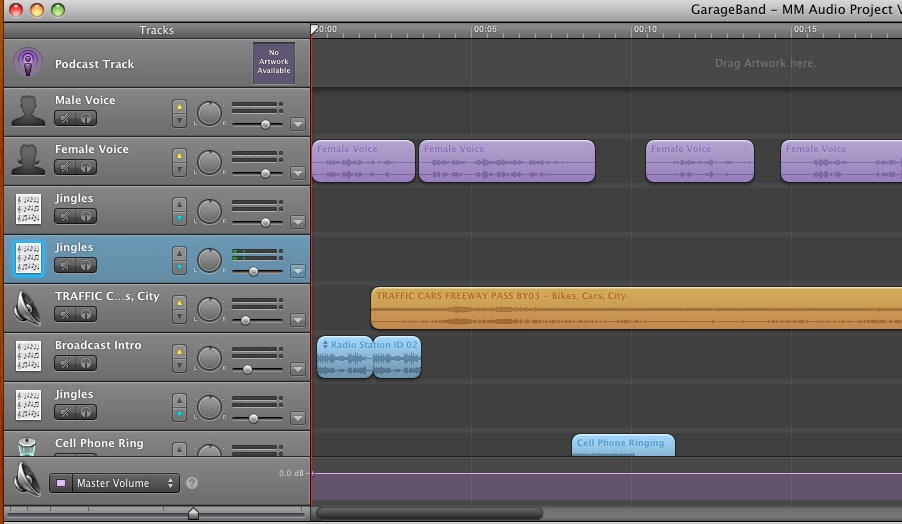Select the Cell Phone Ring track name
Image resolution: width=902 pixels, height=524 pixels.
tap(99, 443)
